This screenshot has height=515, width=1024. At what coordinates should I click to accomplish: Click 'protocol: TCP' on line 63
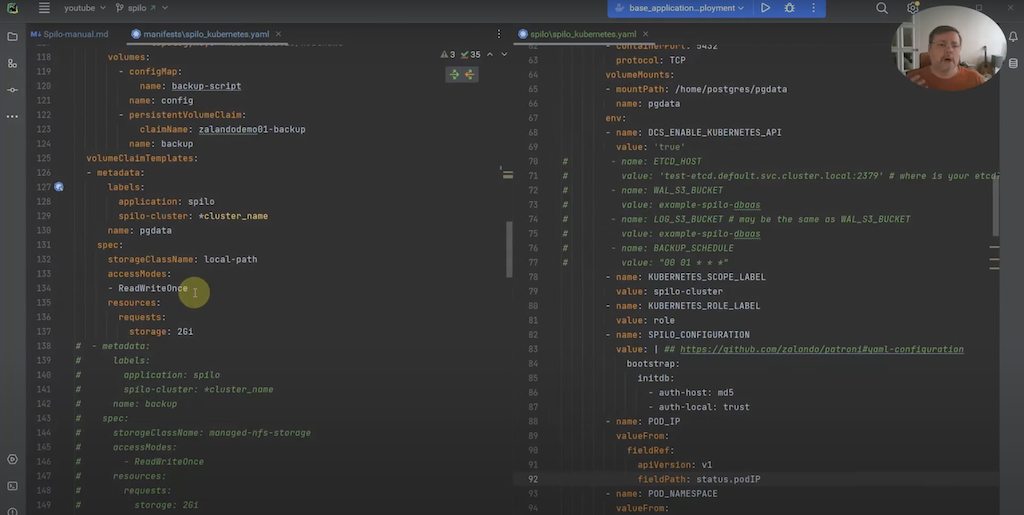click(650, 60)
